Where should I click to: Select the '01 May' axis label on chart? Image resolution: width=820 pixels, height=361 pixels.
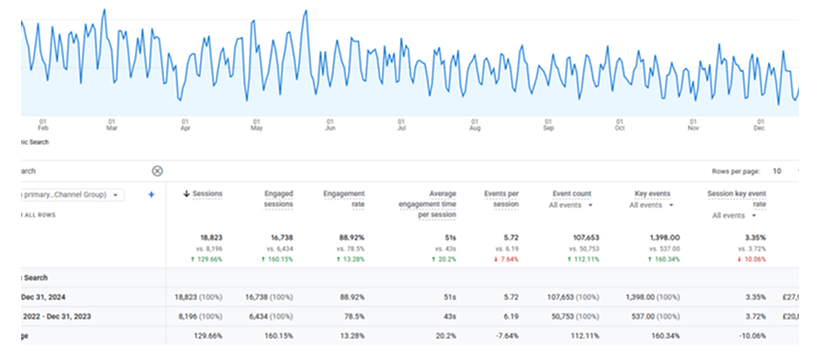point(256,125)
